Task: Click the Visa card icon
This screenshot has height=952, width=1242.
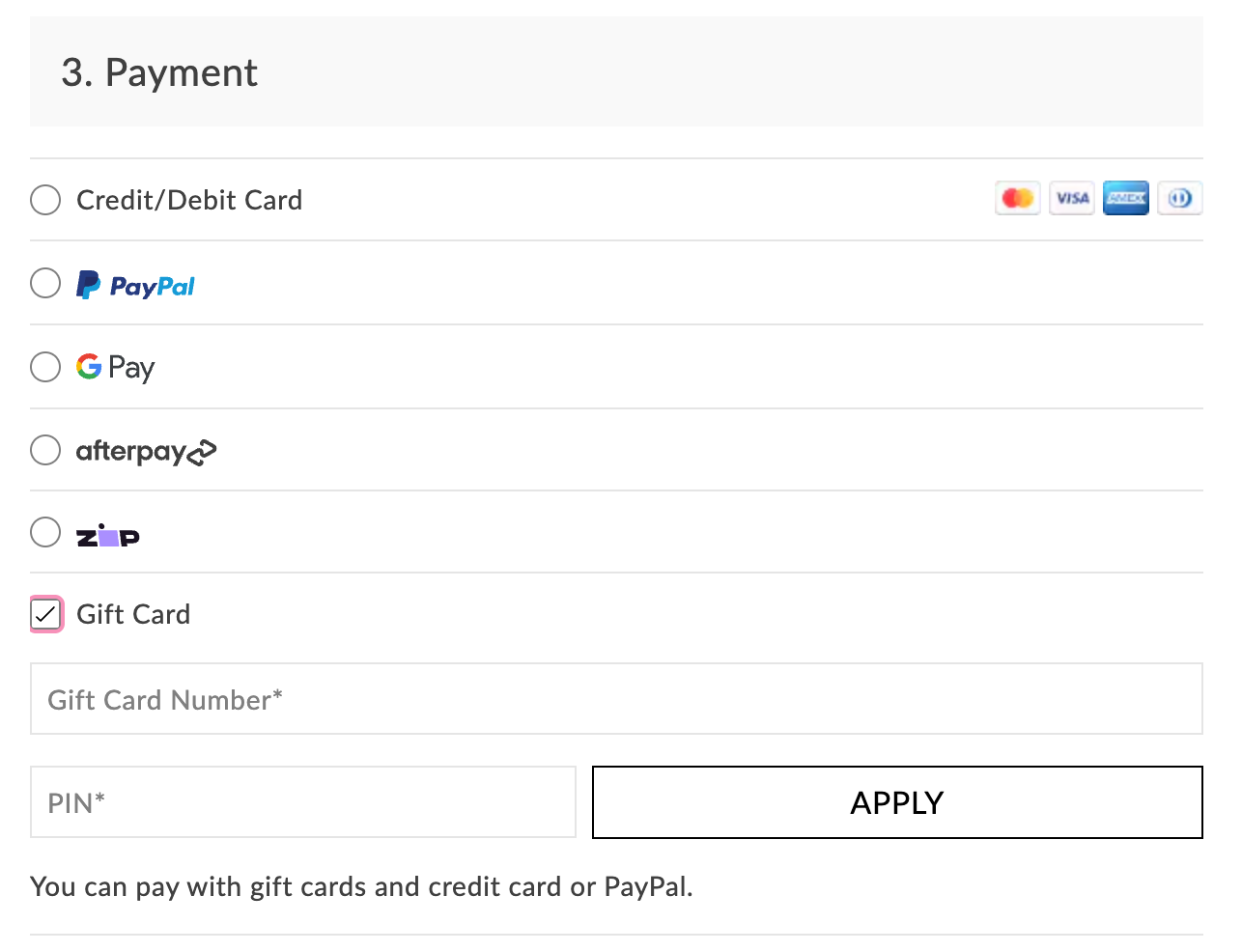Action: click(1072, 198)
